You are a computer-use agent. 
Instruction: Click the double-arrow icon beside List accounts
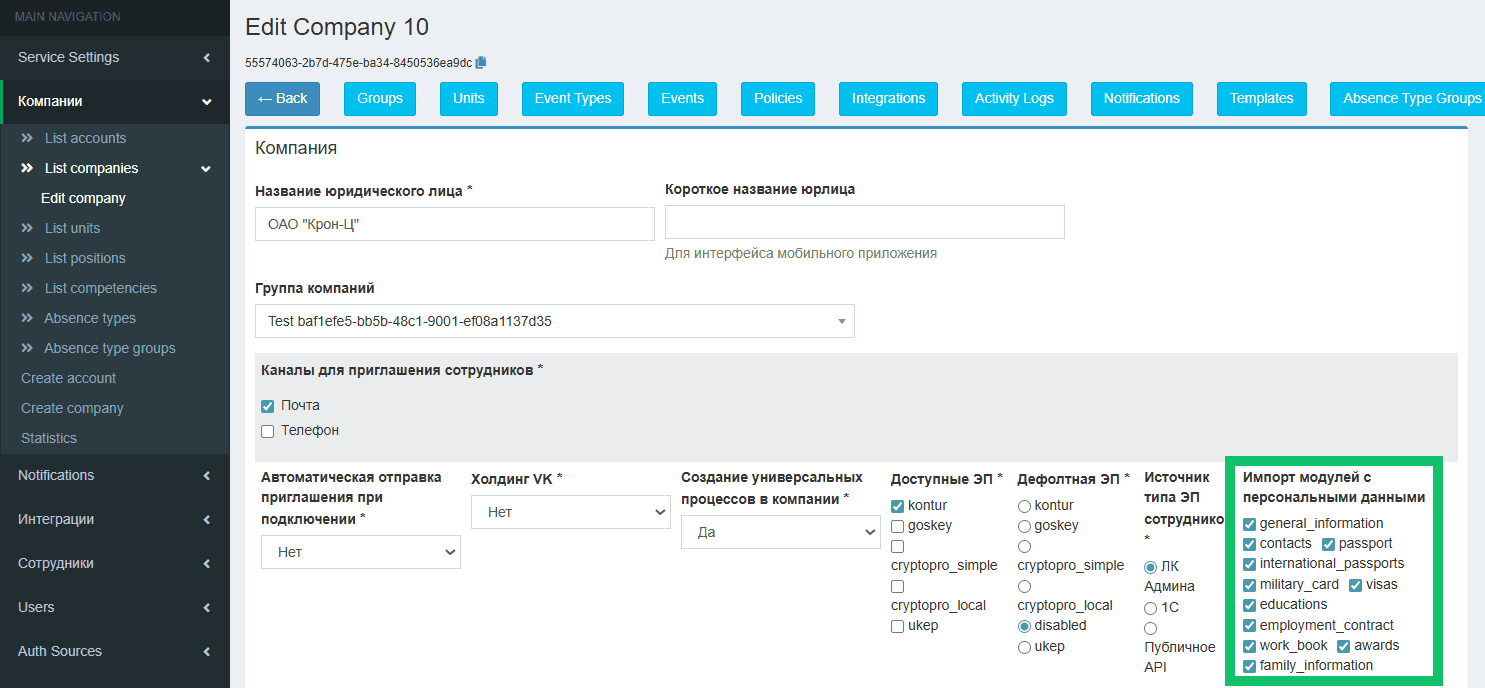pyautogui.click(x=27, y=138)
